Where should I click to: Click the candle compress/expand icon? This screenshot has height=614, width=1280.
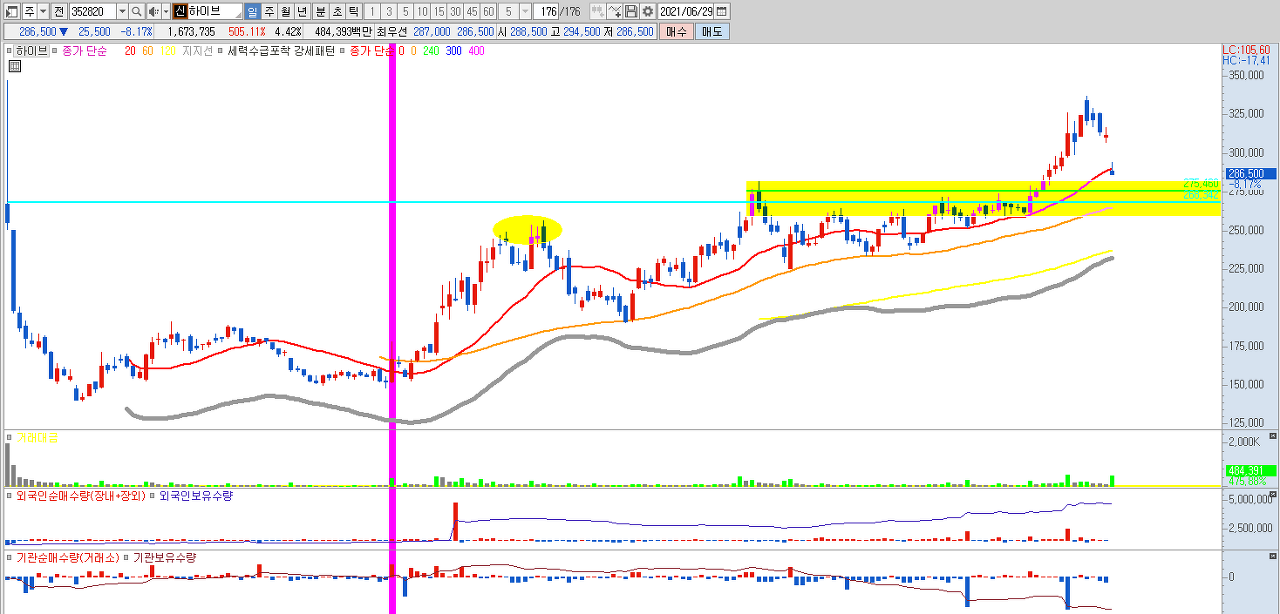[597, 11]
